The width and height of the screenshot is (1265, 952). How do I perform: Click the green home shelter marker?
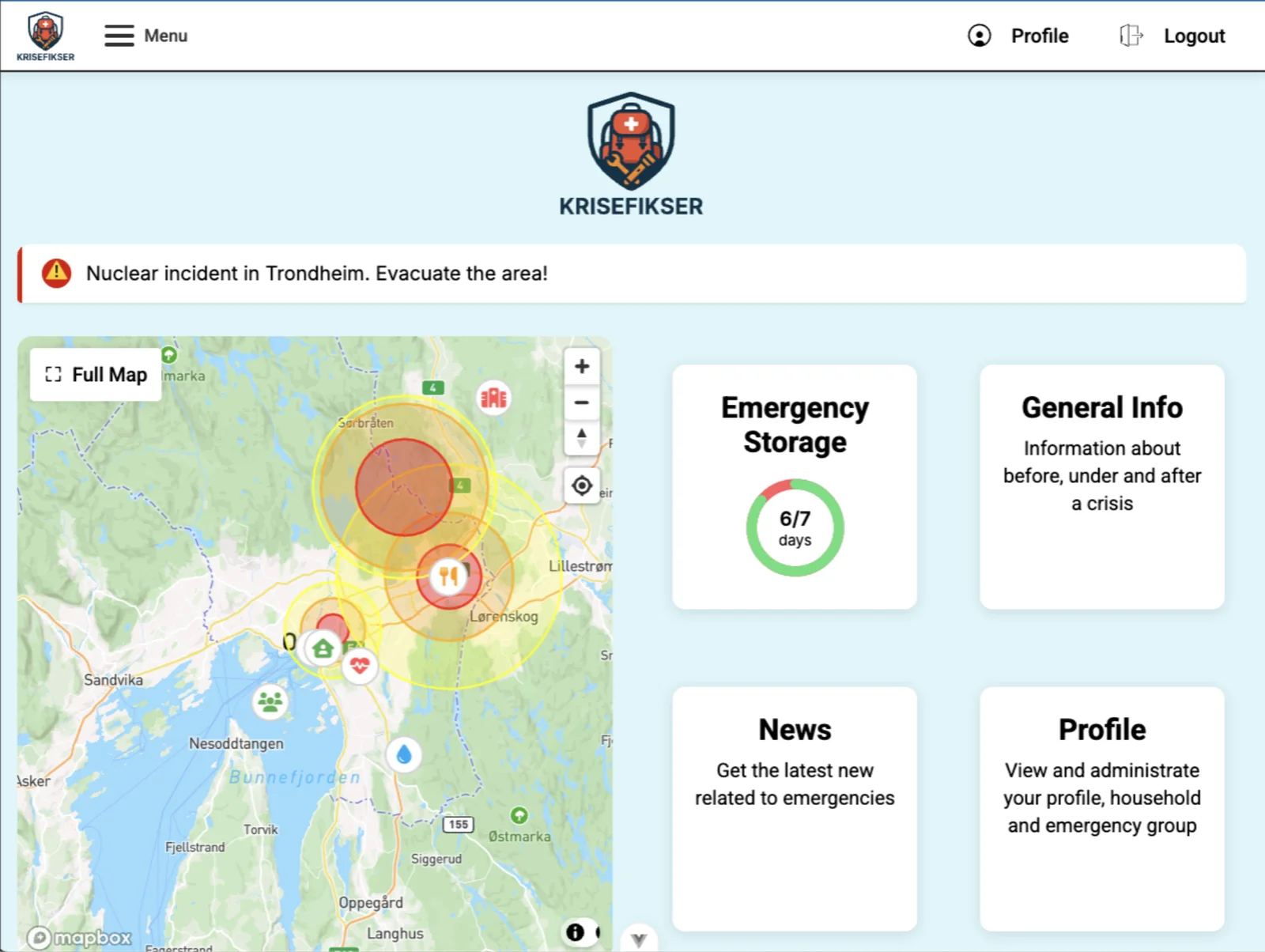(323, 649)
